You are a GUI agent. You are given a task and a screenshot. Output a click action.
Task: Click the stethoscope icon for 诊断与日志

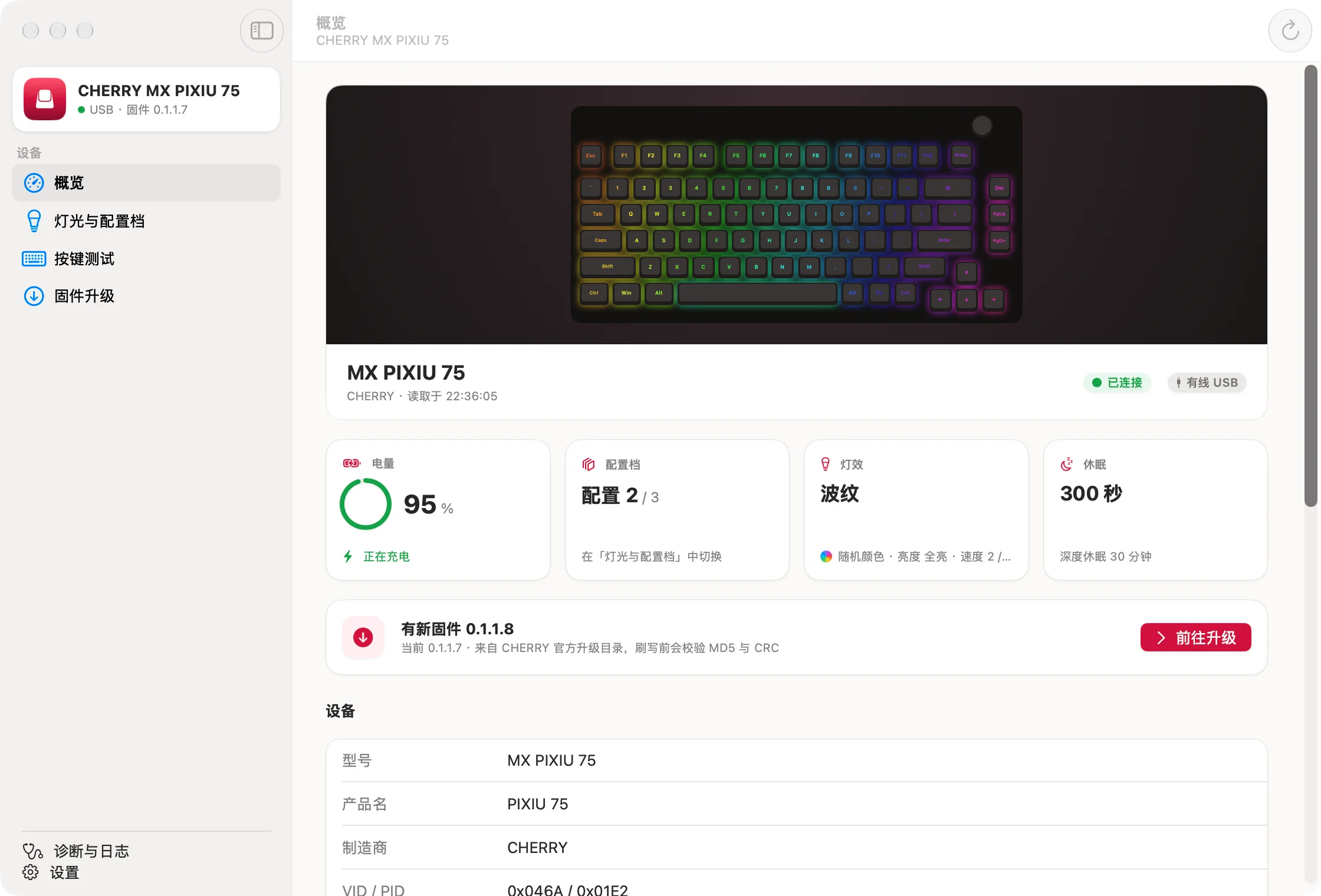point(32,851)
